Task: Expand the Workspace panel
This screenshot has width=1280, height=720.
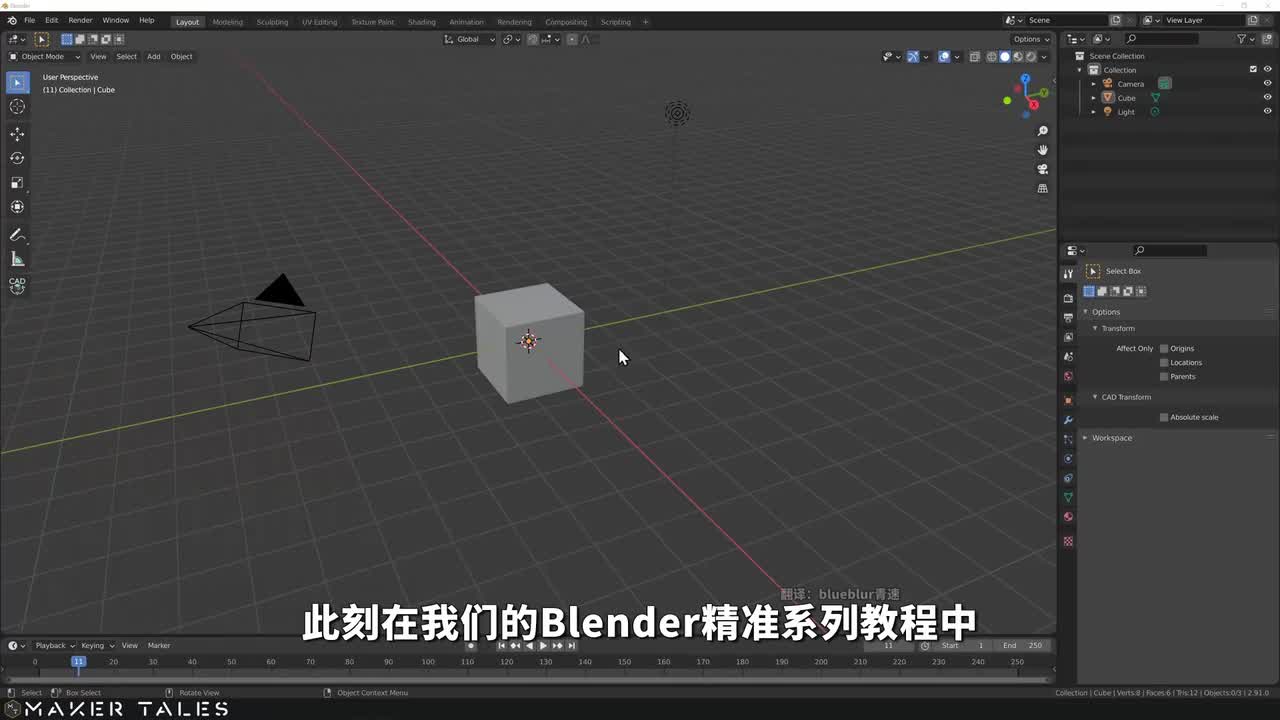Action: (x=1085, y=438)
